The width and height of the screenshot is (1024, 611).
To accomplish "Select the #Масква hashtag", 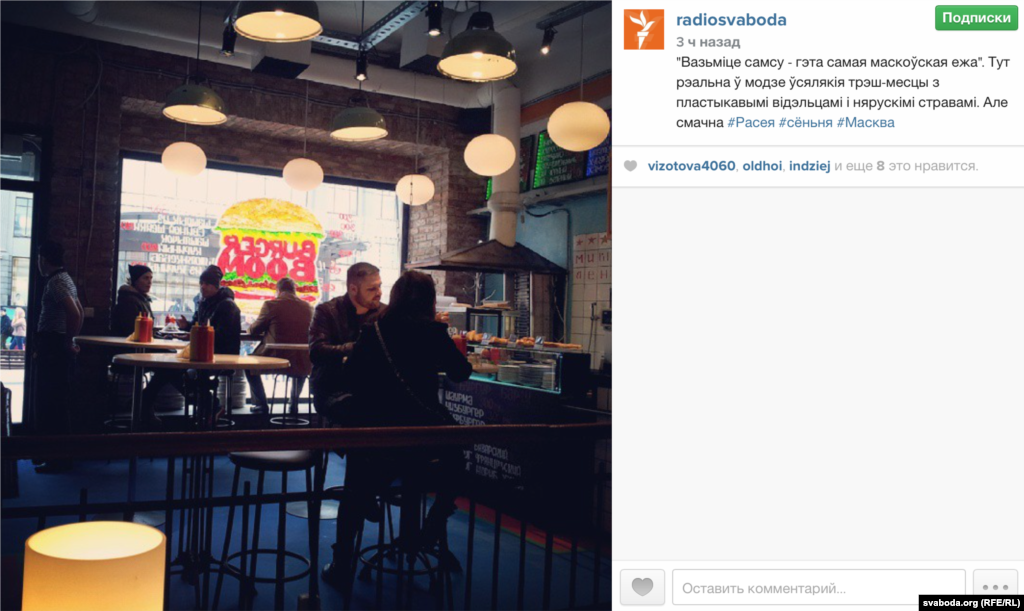I will 865,122.
